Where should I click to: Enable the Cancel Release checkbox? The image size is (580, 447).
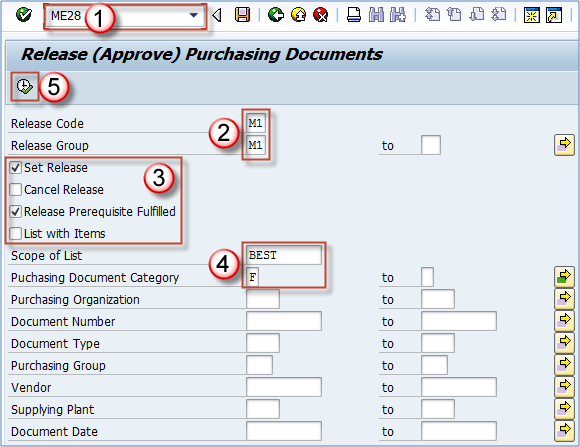pos(16,189)
